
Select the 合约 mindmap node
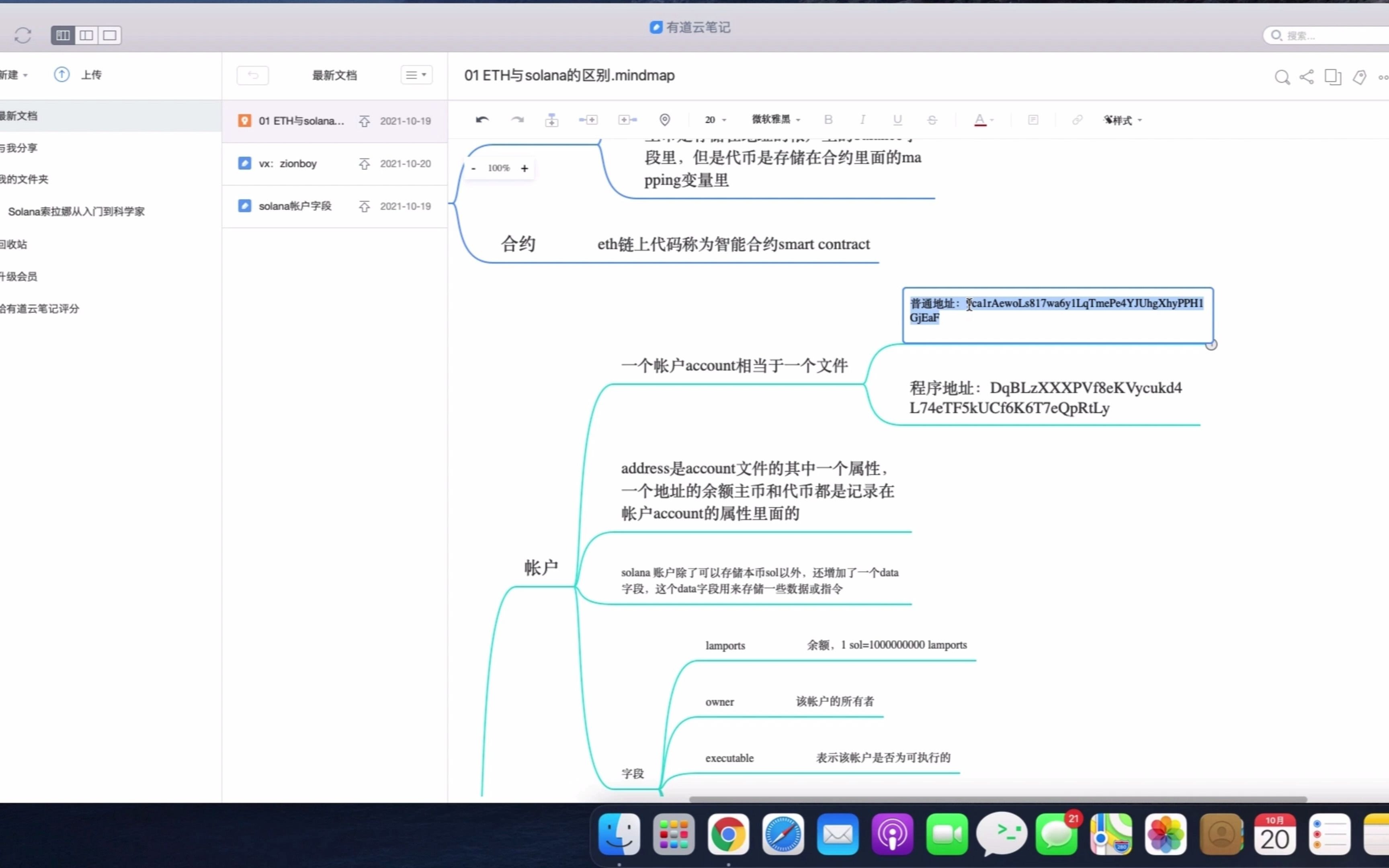coord(518,244)
